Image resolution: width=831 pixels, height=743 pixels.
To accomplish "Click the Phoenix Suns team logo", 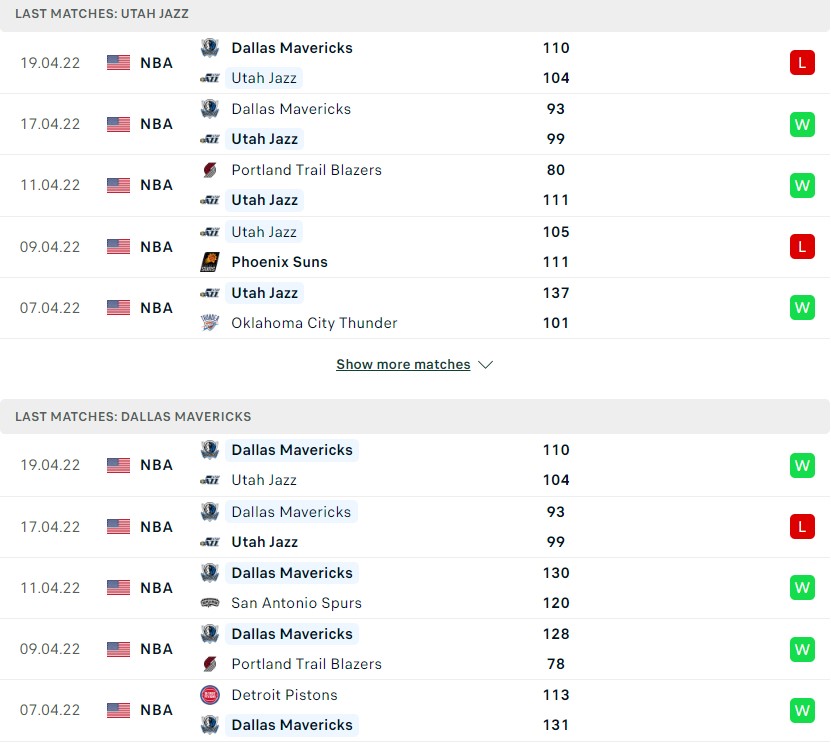I will point(209,262).
